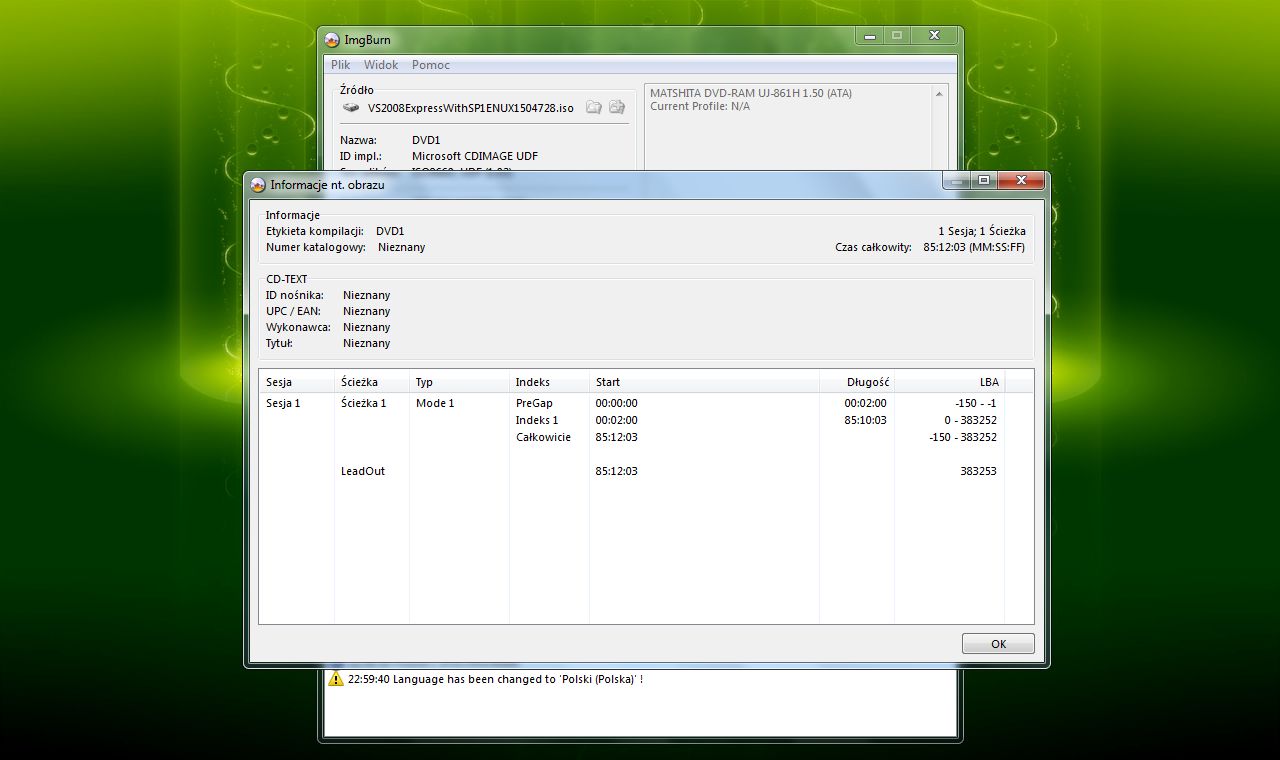Click the 85:10:03 length value

865,420
